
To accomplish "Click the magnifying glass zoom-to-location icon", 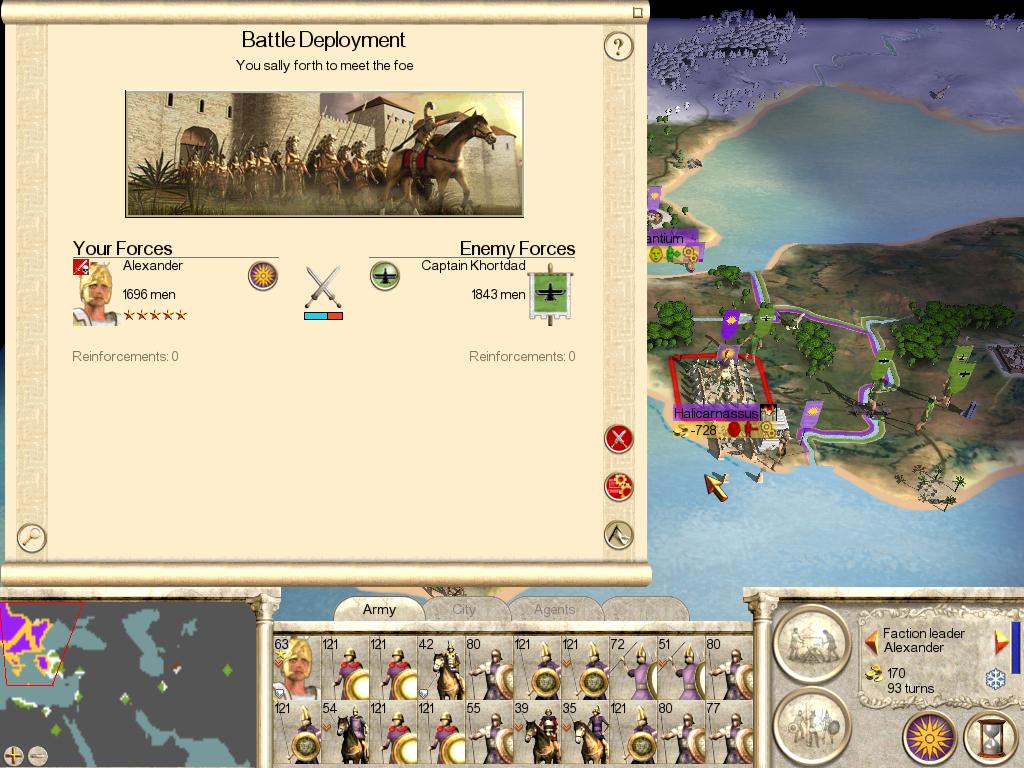I will 31,538.
